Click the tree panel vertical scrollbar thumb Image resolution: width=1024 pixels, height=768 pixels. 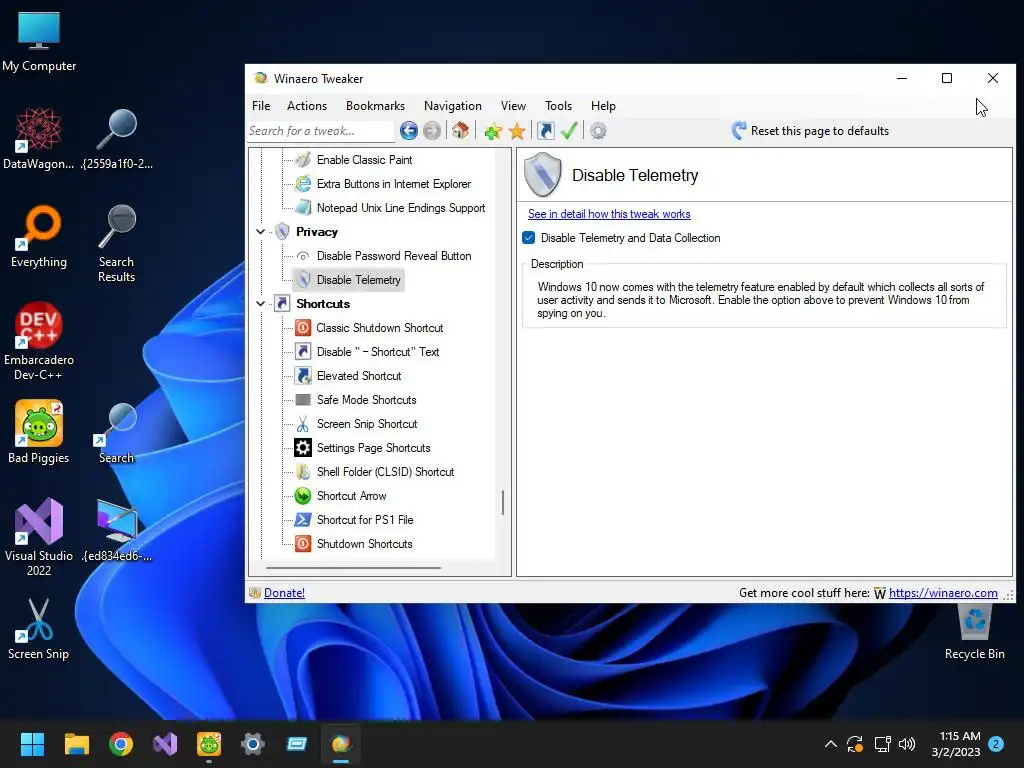(x=503, y=503)
